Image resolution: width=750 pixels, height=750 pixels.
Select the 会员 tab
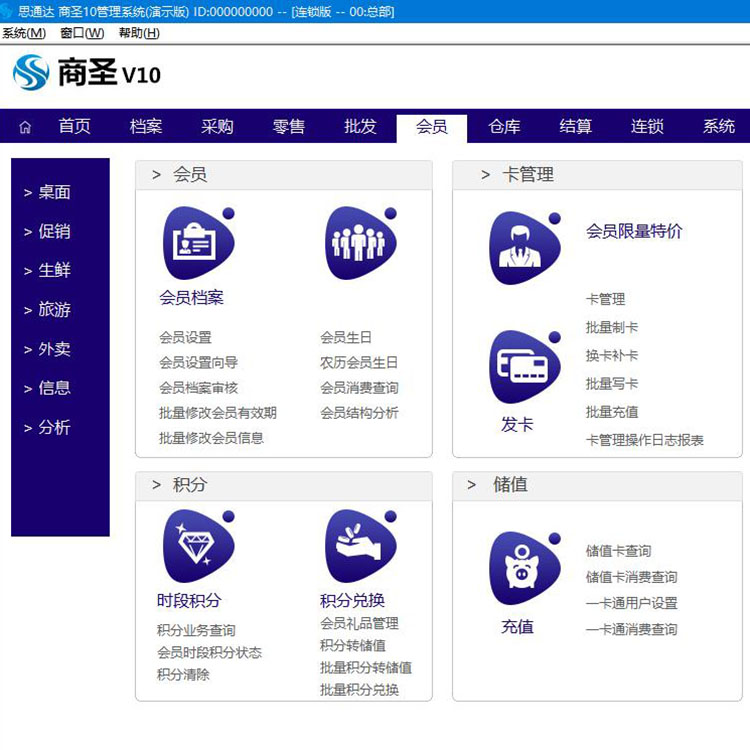point(431,127)
